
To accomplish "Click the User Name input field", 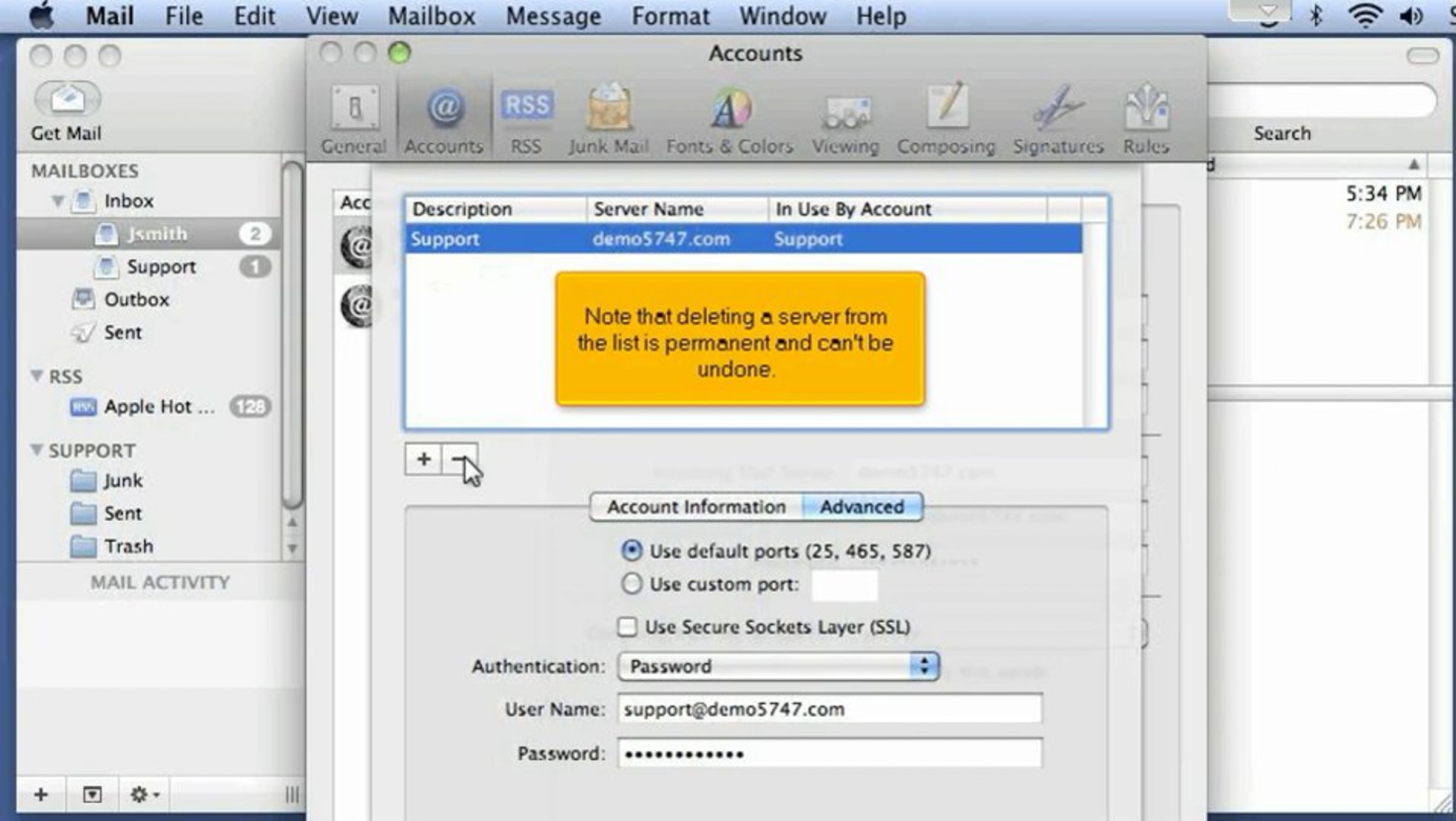I will pos(829,709).
